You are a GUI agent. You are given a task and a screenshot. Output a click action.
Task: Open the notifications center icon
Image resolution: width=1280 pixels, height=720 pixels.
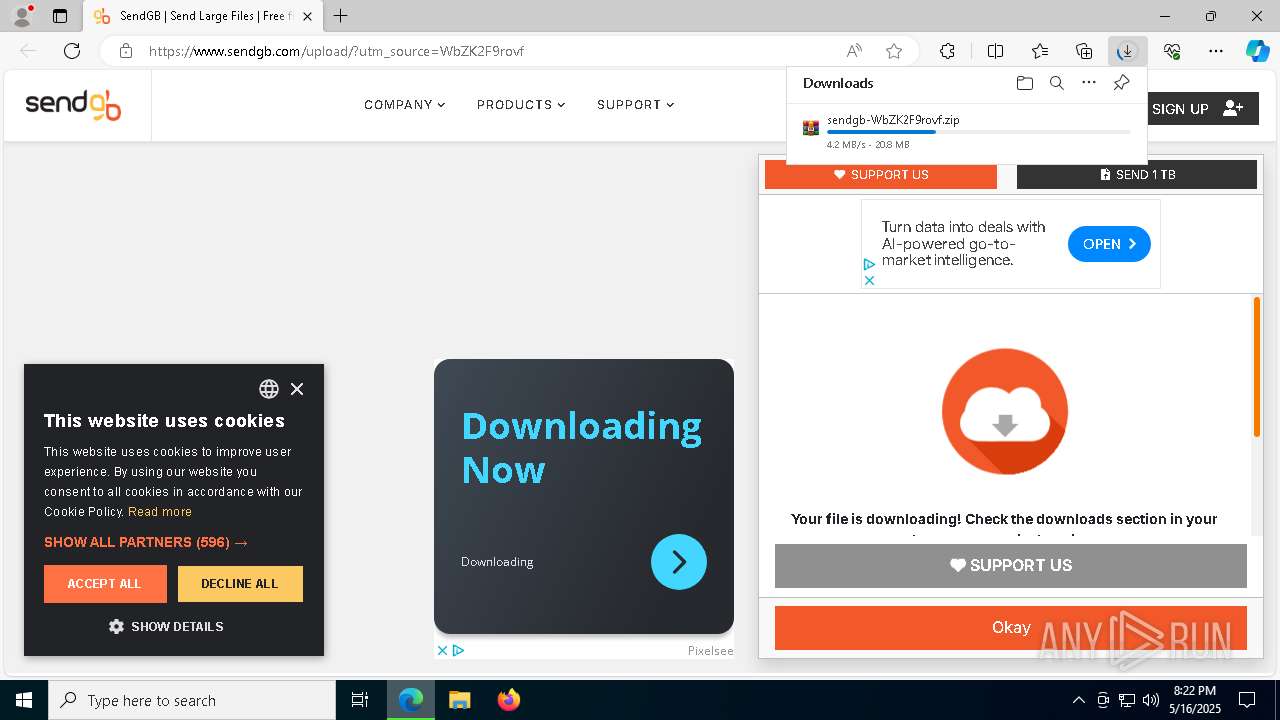click(1247, 700)
